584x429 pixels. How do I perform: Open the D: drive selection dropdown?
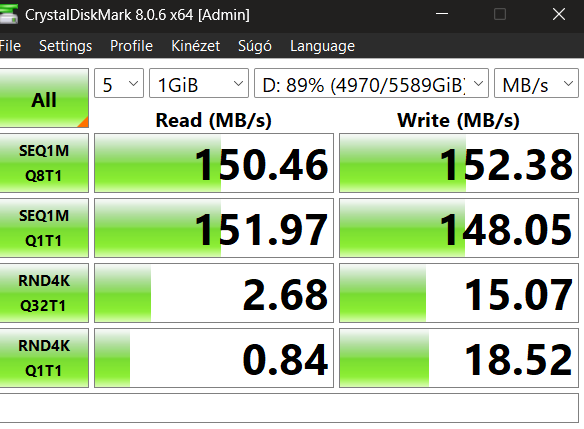[371, 83]
